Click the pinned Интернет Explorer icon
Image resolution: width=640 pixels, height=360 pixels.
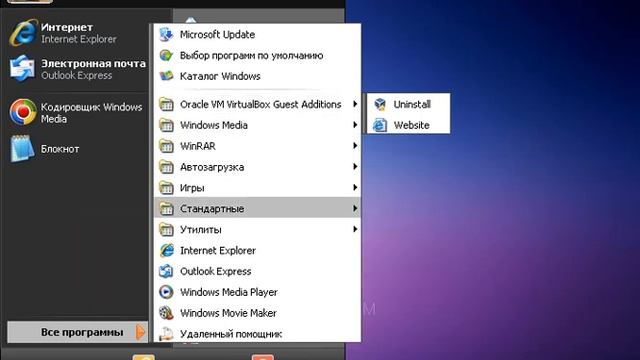coord(23,33)
